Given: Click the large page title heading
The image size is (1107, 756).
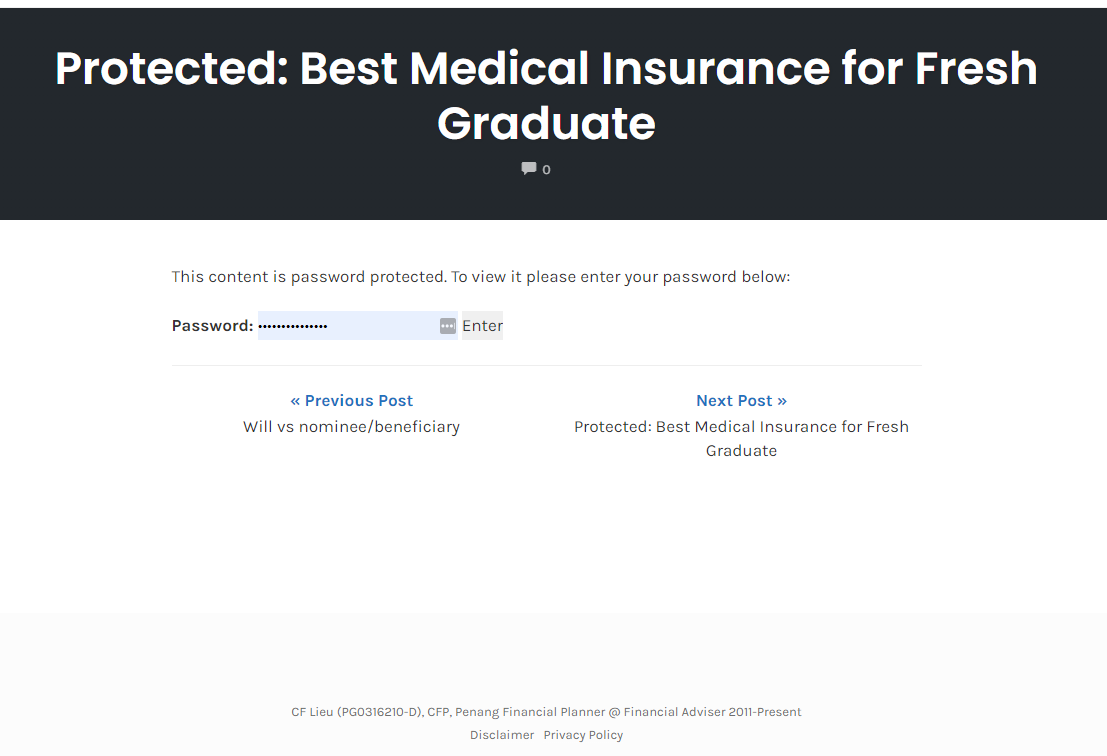Looking at the screenshot, I should click(x=546, y=96).
